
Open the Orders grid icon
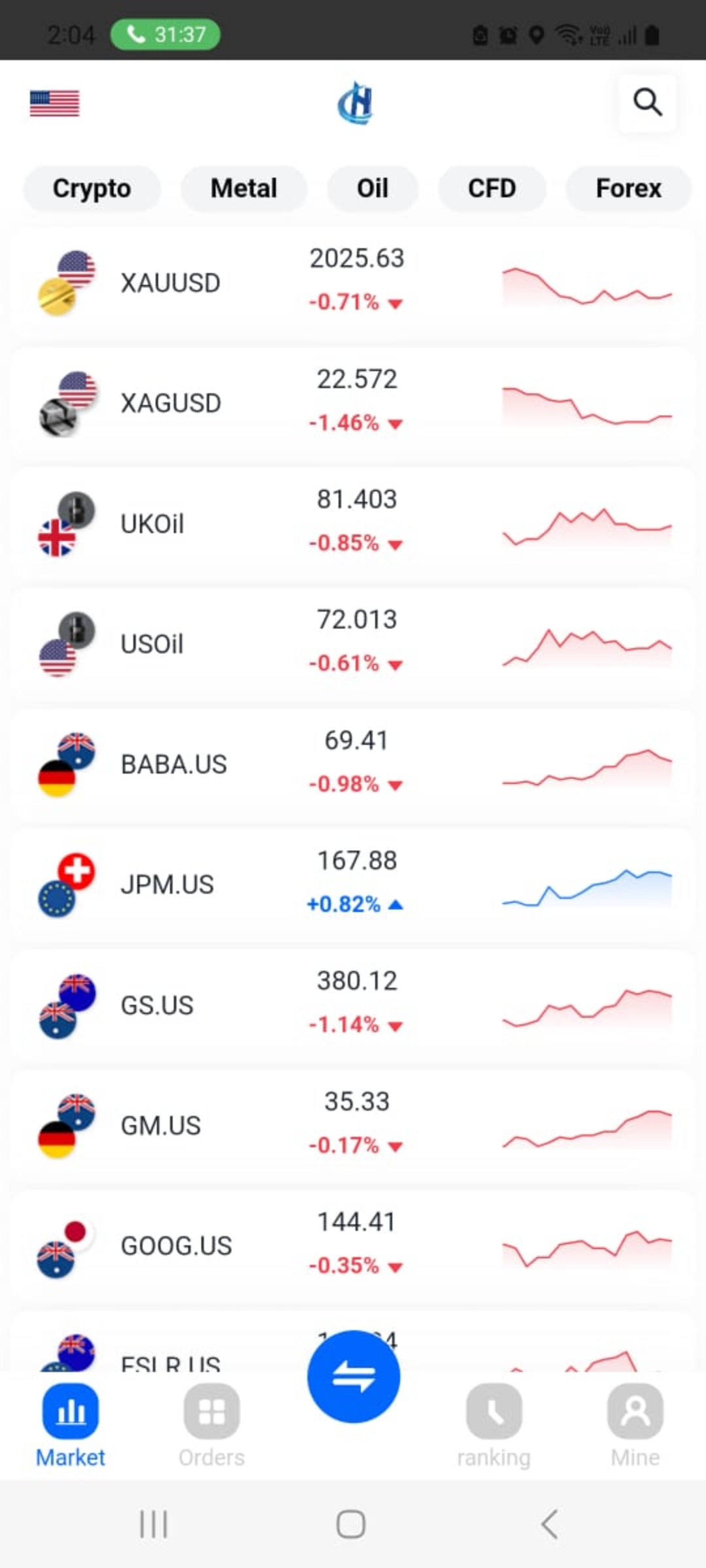(212, 1411)
